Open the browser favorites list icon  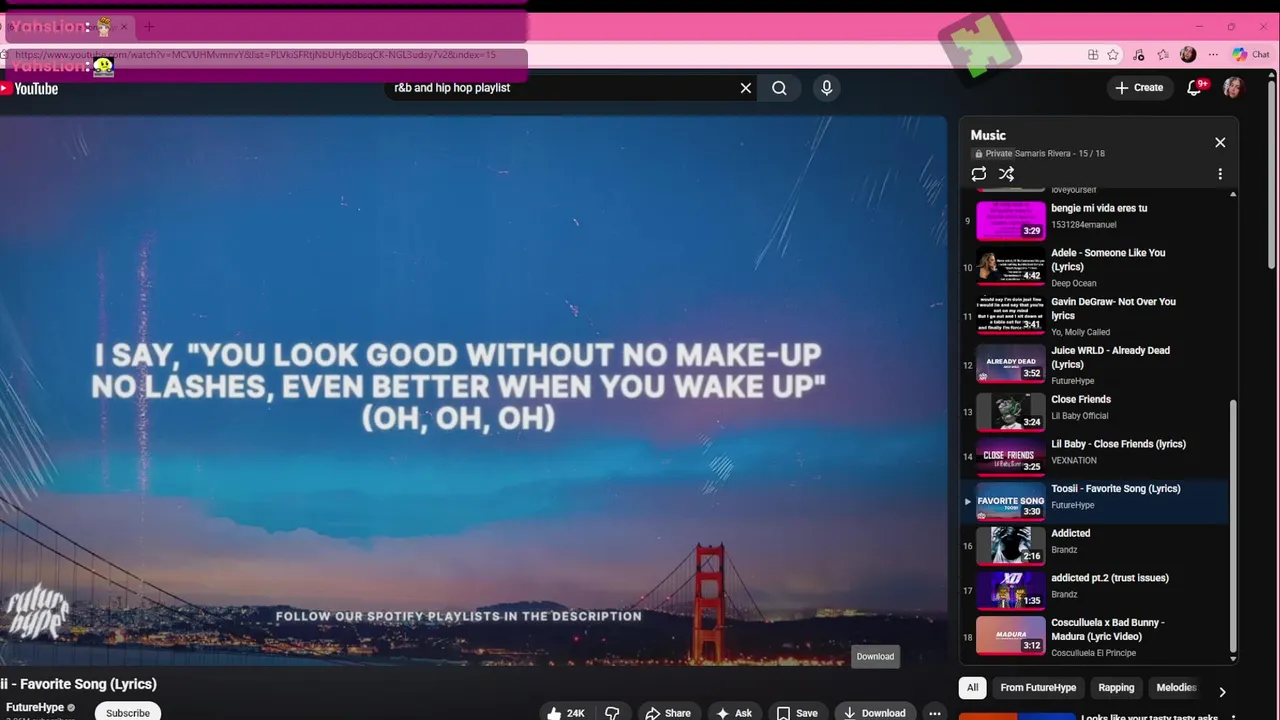1163,55
